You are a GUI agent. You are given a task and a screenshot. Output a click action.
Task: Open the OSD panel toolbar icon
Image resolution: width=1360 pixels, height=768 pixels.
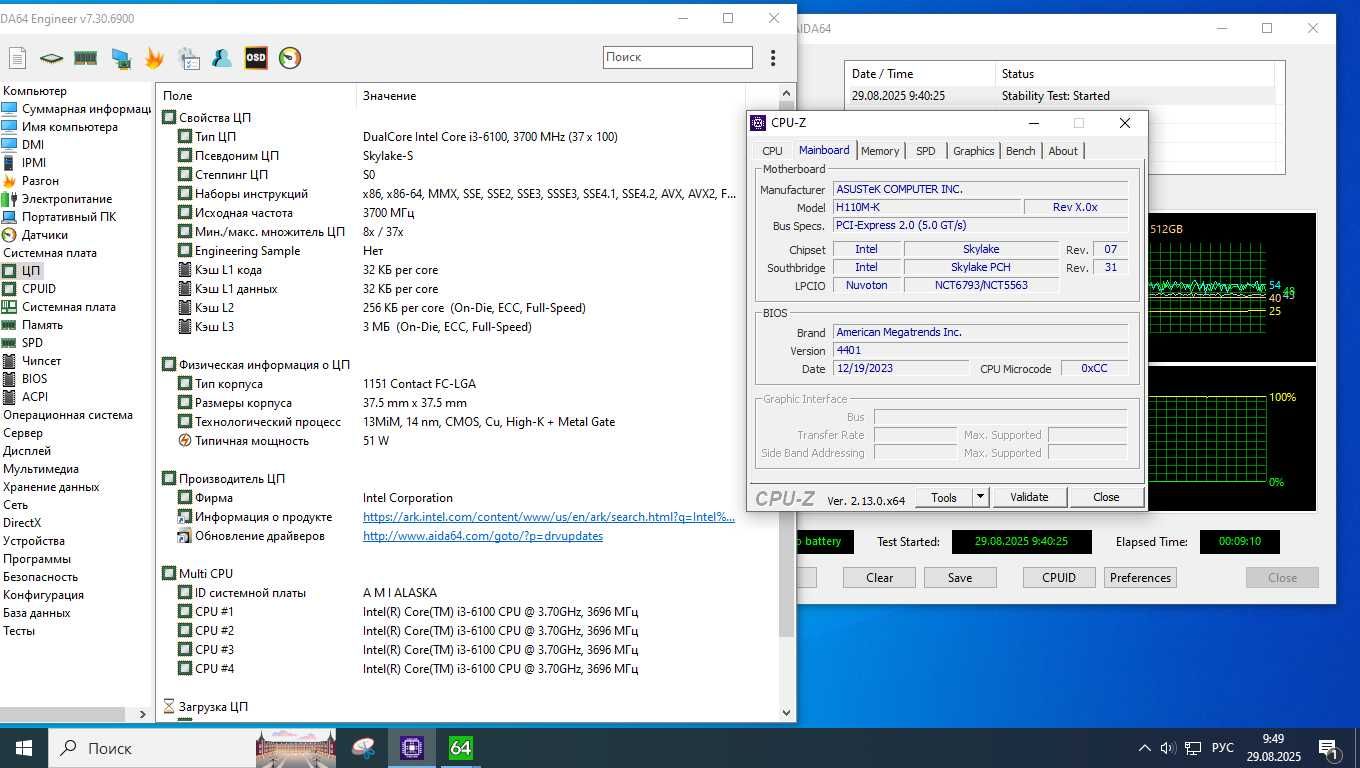[x=256, y=58]
